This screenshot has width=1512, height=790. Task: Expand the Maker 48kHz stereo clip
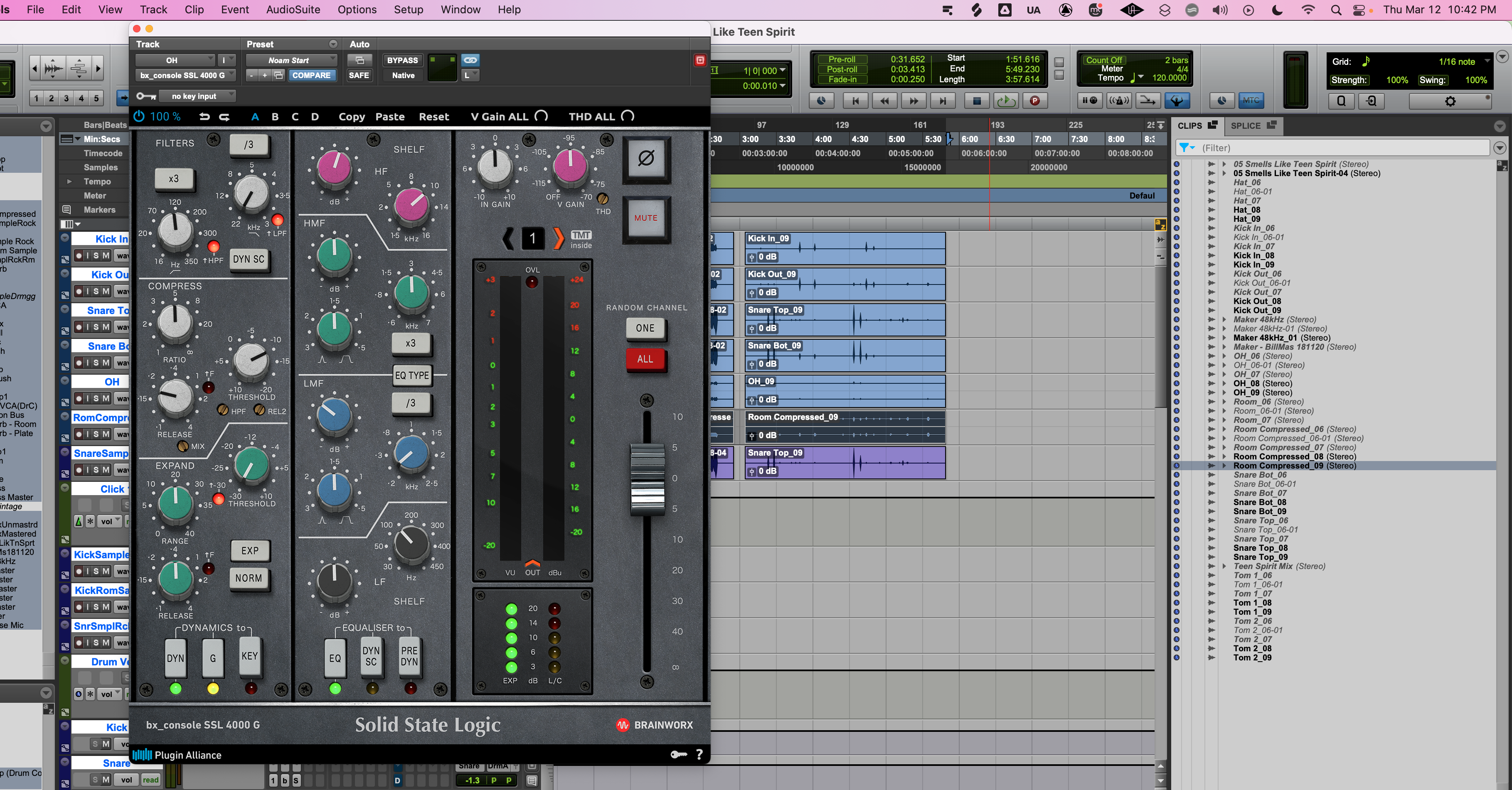coord(1224,320)
